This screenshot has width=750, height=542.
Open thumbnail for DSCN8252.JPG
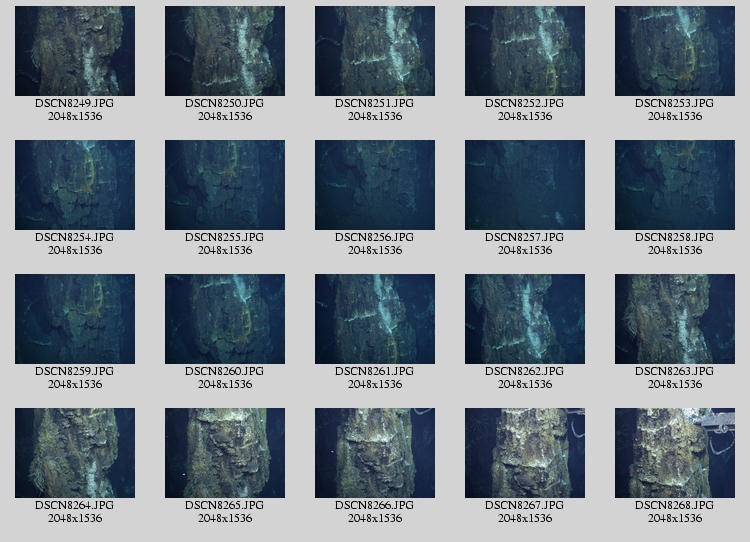click(524, 51)
